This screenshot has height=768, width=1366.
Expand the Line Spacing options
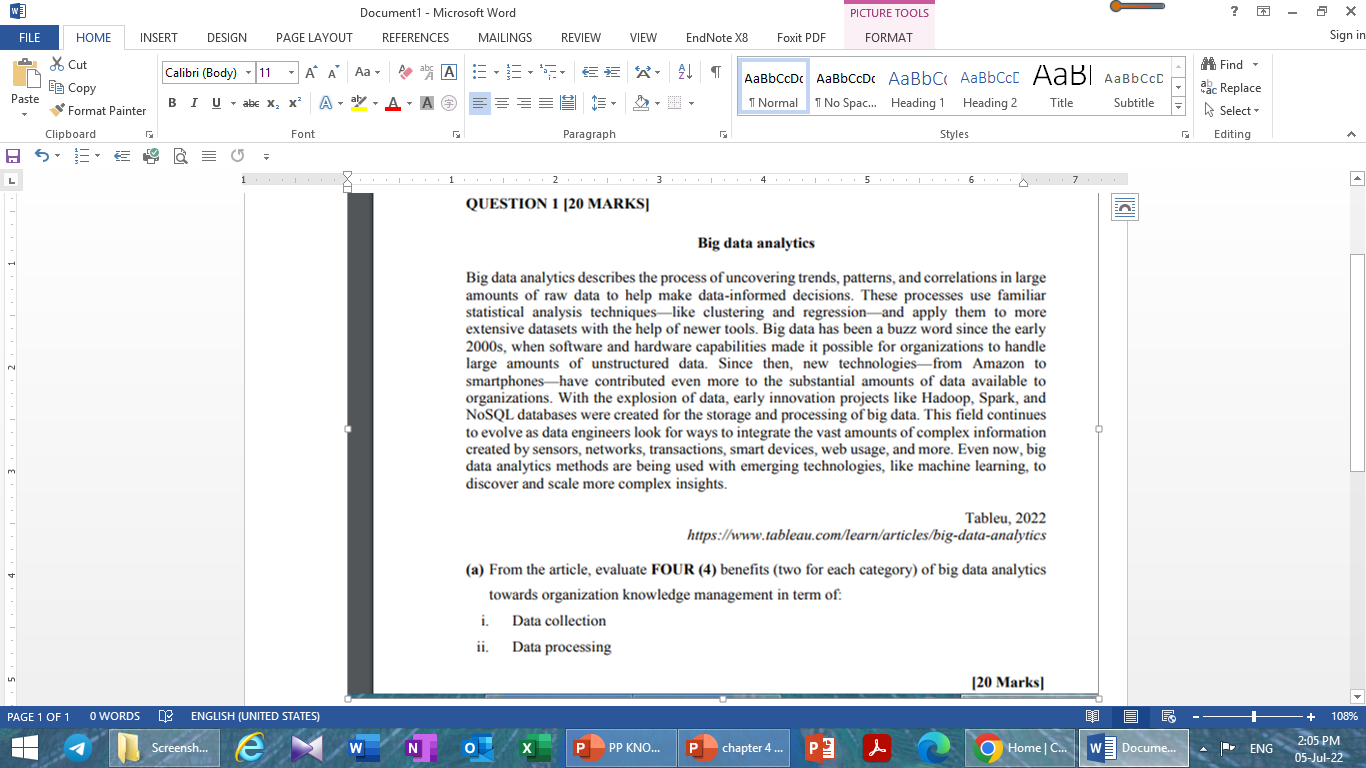point(614,102)
